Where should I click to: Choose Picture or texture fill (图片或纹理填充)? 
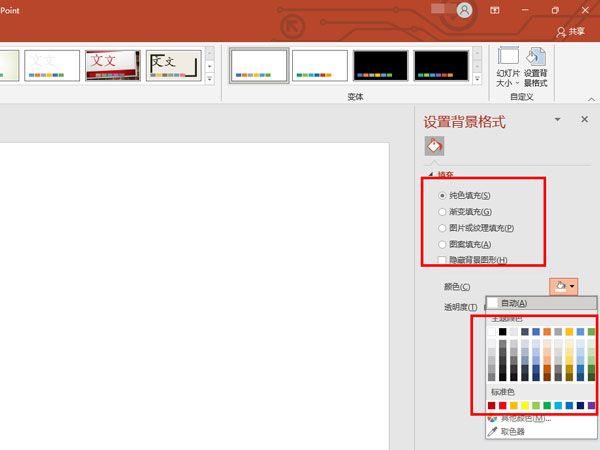click(x=443, y=228)
